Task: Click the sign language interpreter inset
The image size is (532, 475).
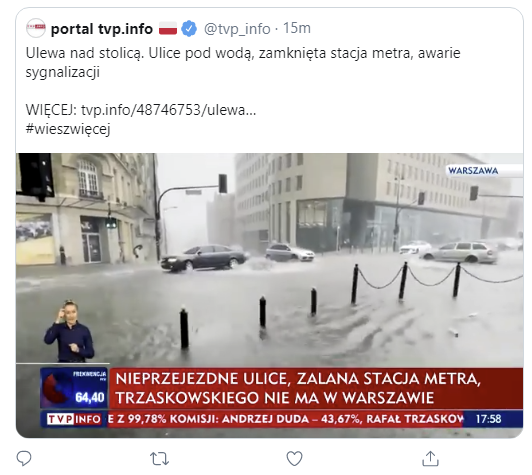Action: coord(69,331)
